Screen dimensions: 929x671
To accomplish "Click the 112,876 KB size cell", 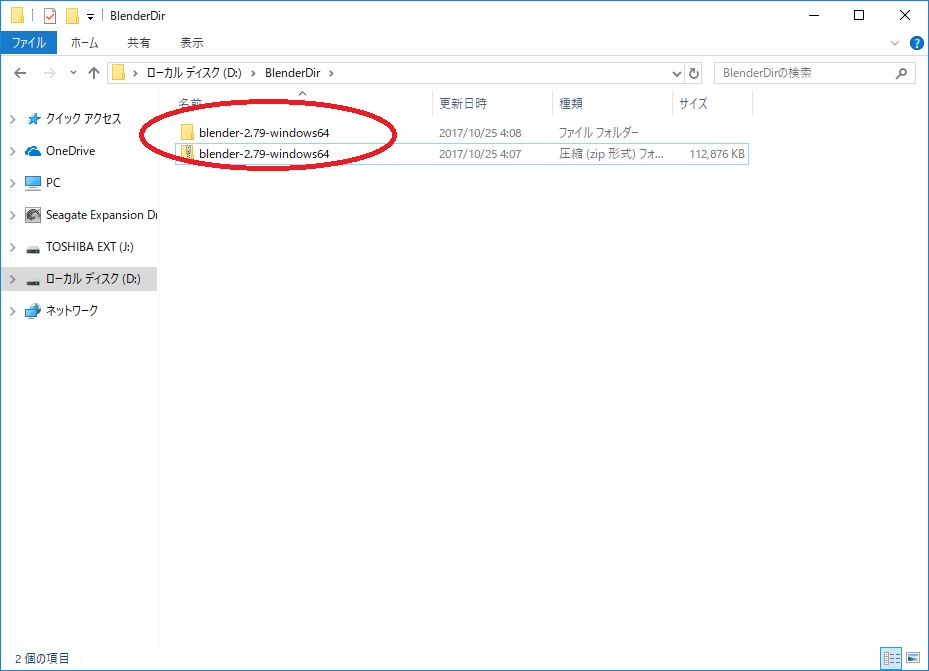I will tap(716, 154).
